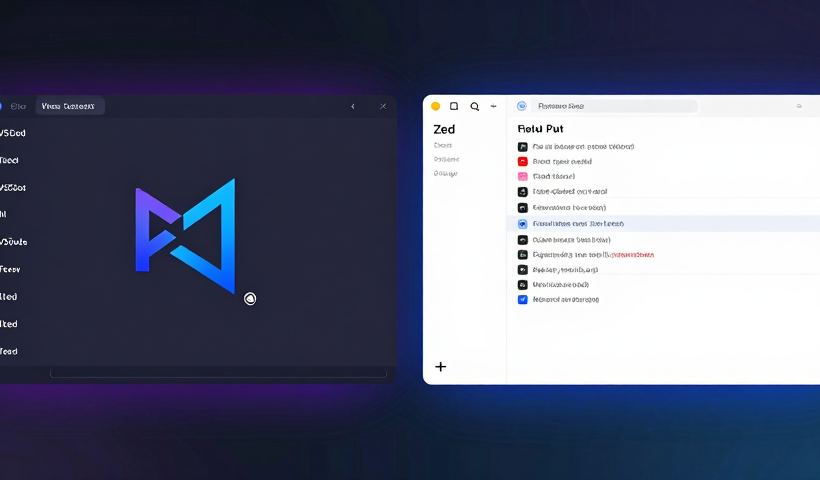Click the 'Relu Put' list heading
This screenshot has width=820, height=480.
(x=540, y=129)
